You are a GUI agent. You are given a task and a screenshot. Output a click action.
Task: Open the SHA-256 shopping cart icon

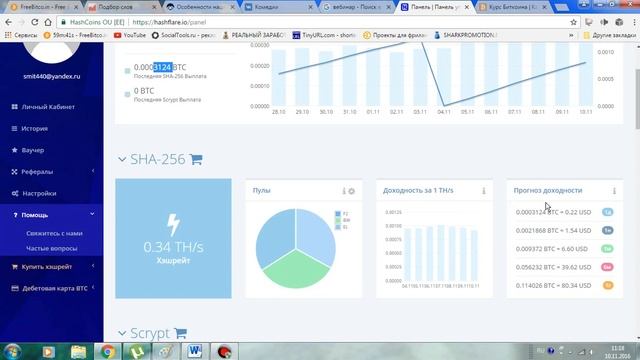pos(196,159)
